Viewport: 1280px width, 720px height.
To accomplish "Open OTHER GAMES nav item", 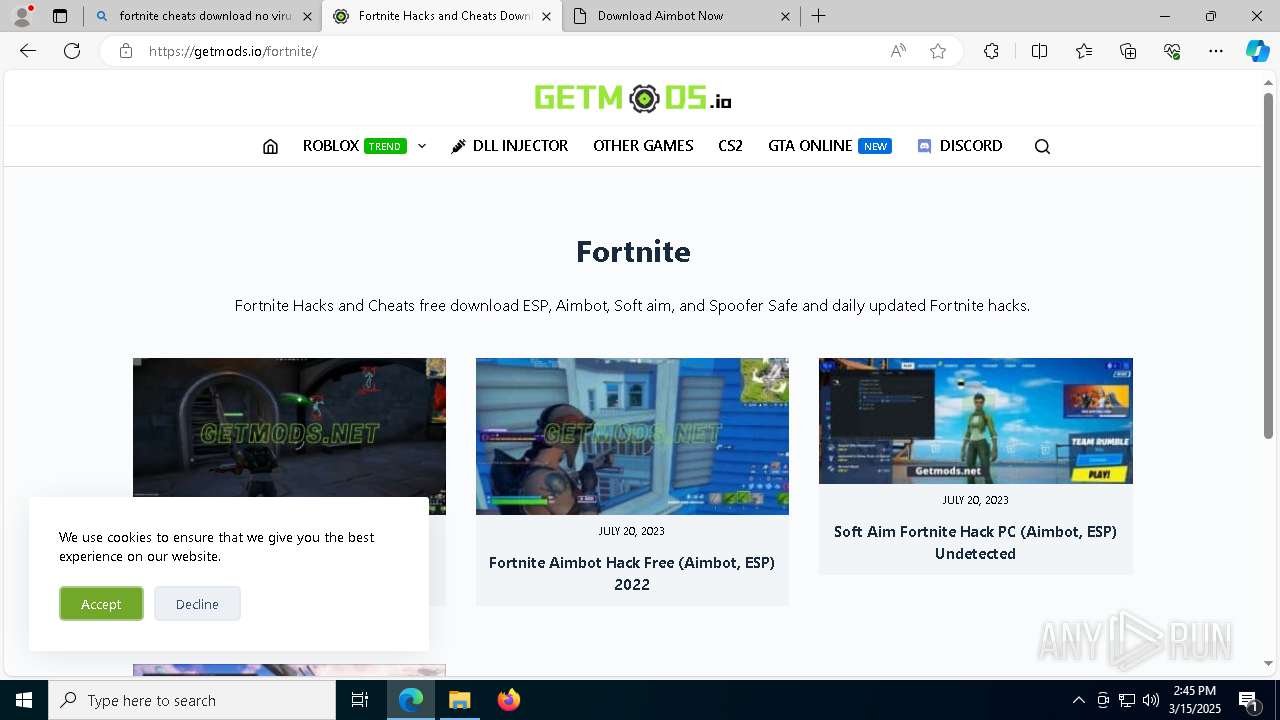I will [x=643, y=146].
